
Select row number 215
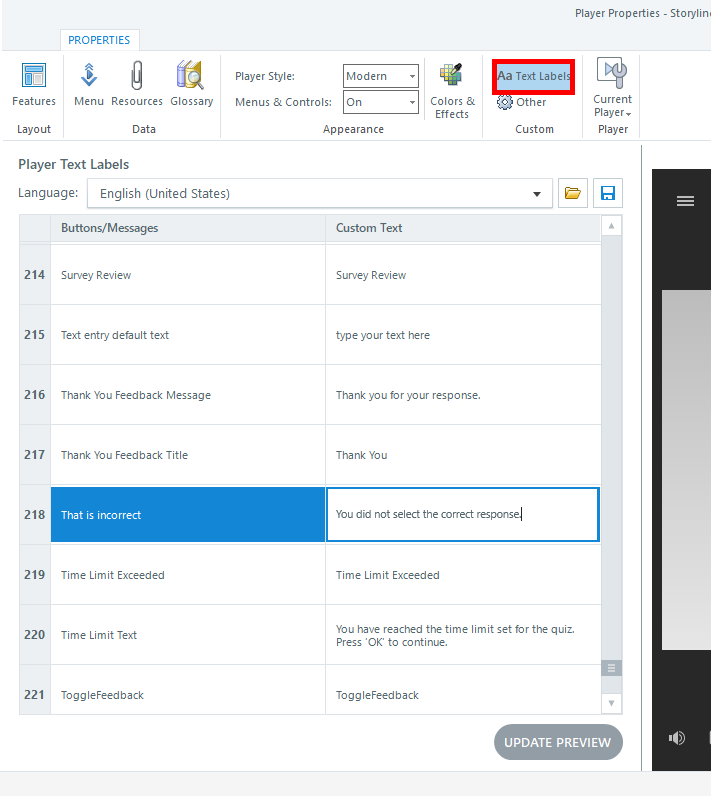click(35, 335)
